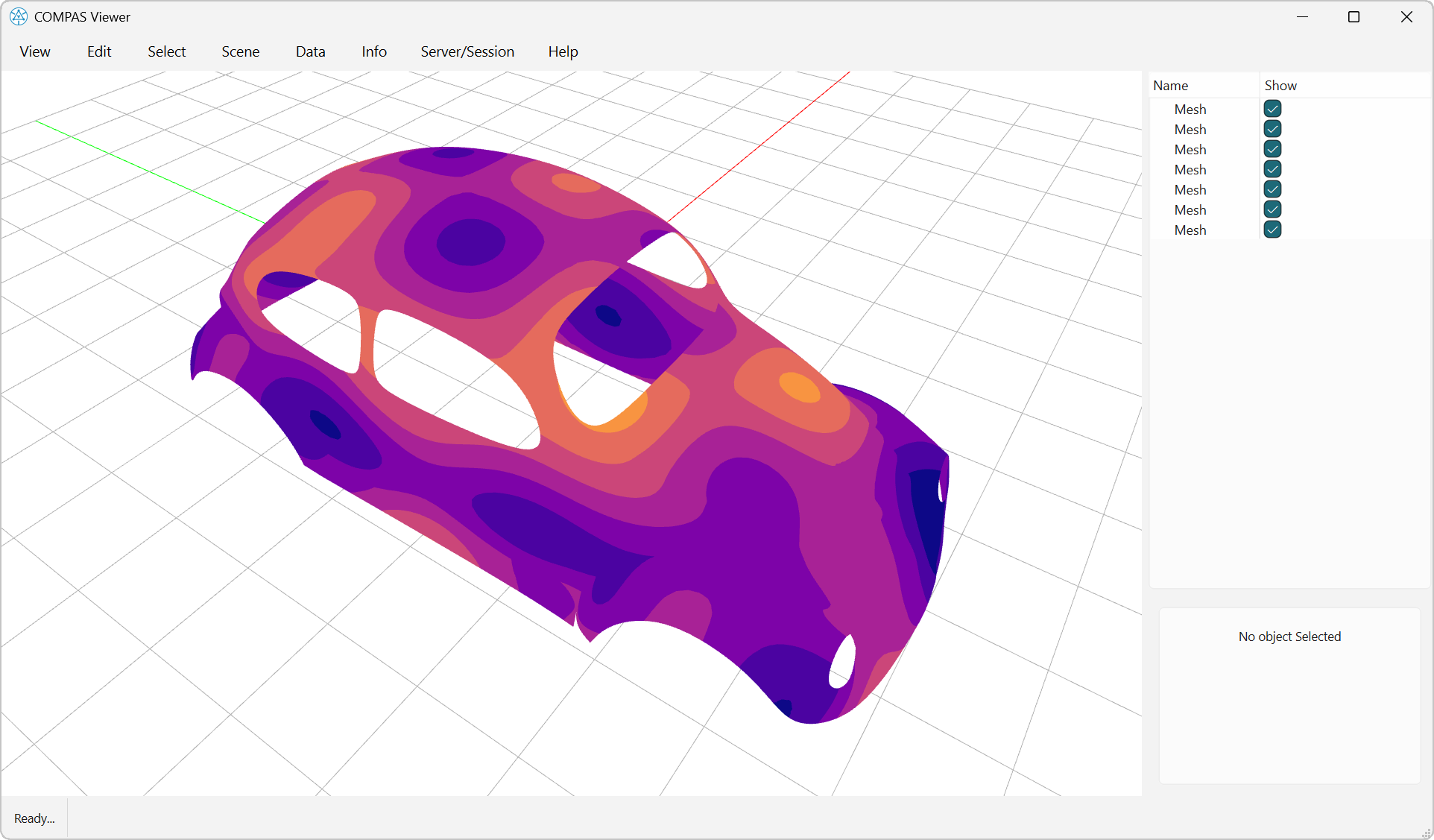Click the Show column header
This screenshot has width=1434, height=840.
coord(1280,85)
